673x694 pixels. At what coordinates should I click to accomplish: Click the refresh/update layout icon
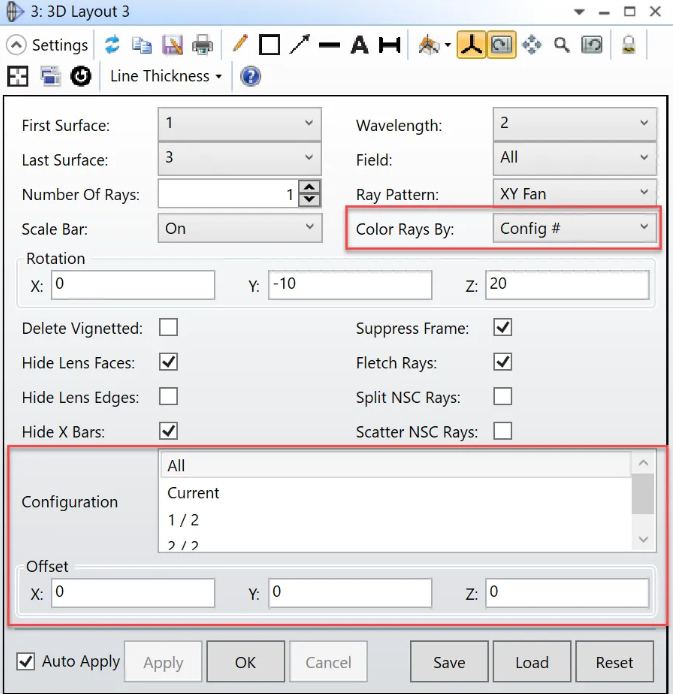pos(112,45)
